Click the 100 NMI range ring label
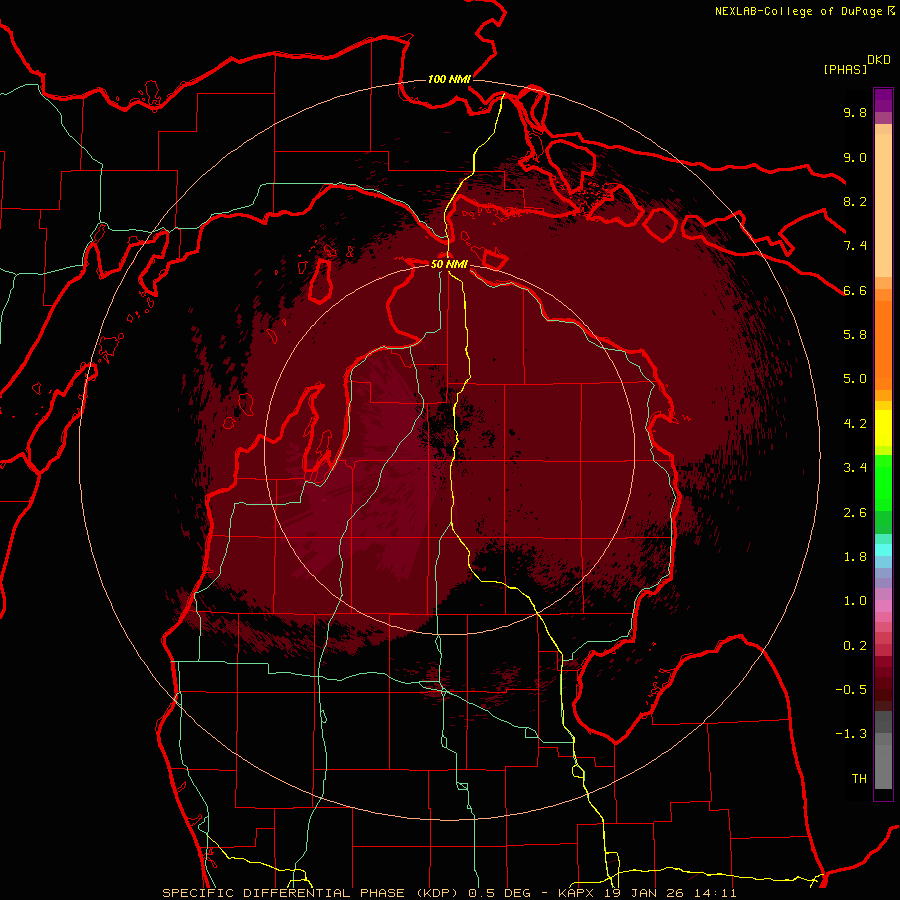Image resolution: width=900 pixels, height=900 pixels. [449, 79]
